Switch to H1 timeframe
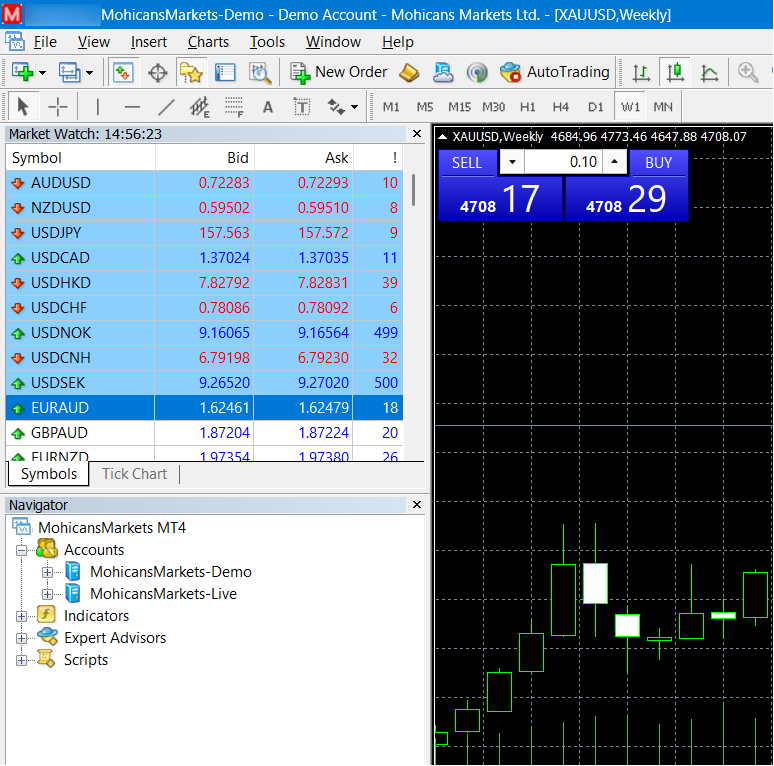The image size is (774, 766). (x=528, y=107)
